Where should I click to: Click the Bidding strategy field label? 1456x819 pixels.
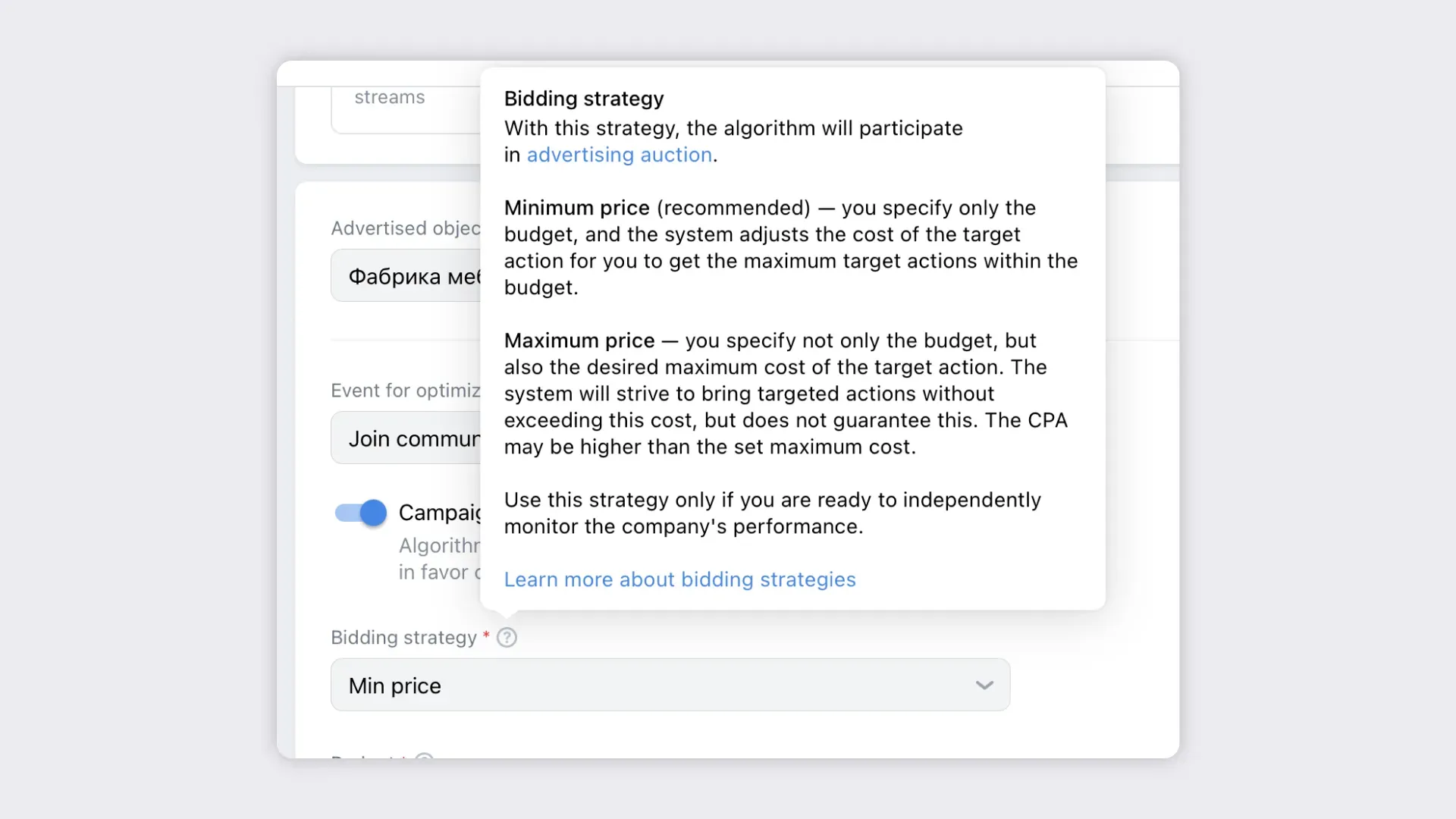(403, 638)
